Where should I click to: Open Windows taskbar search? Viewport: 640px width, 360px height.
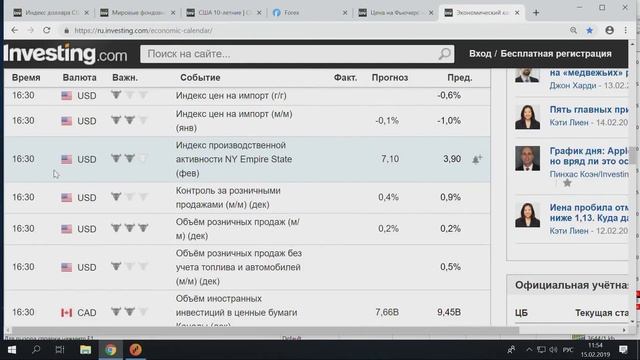(x=36, y=349)
